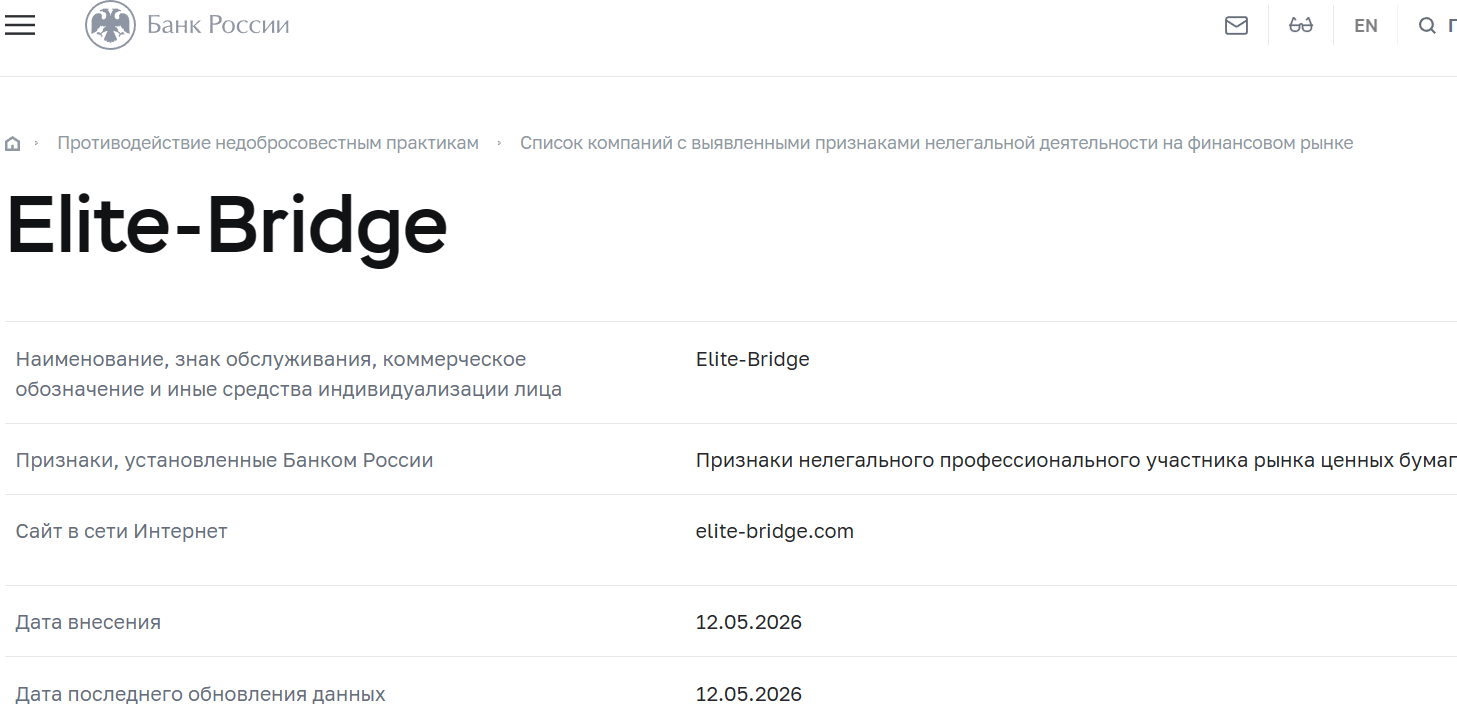Click the Bank of Russia eagle logo
Viewport: 1457px width, 722px height.
[x=110, y=26]
